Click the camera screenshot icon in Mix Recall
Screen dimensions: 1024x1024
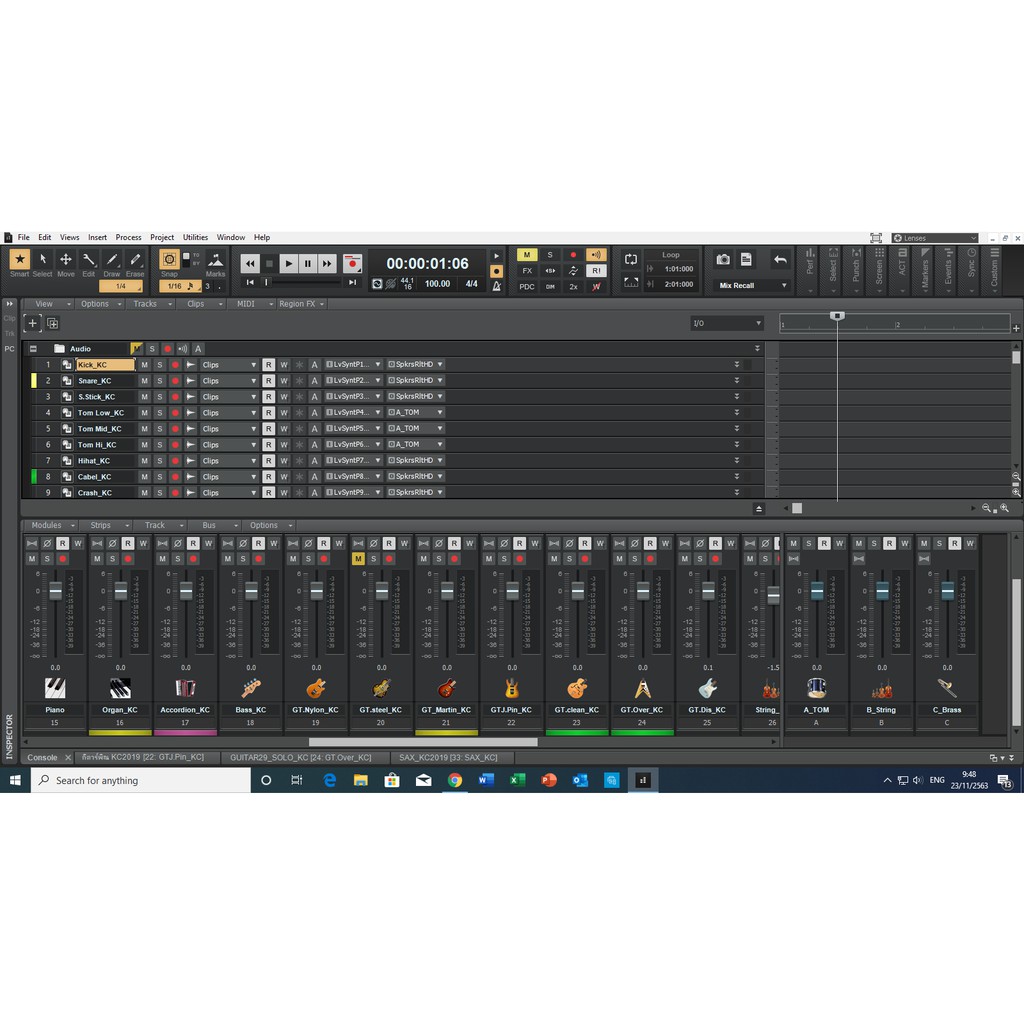pyautogui.click(x=722, y=260)
